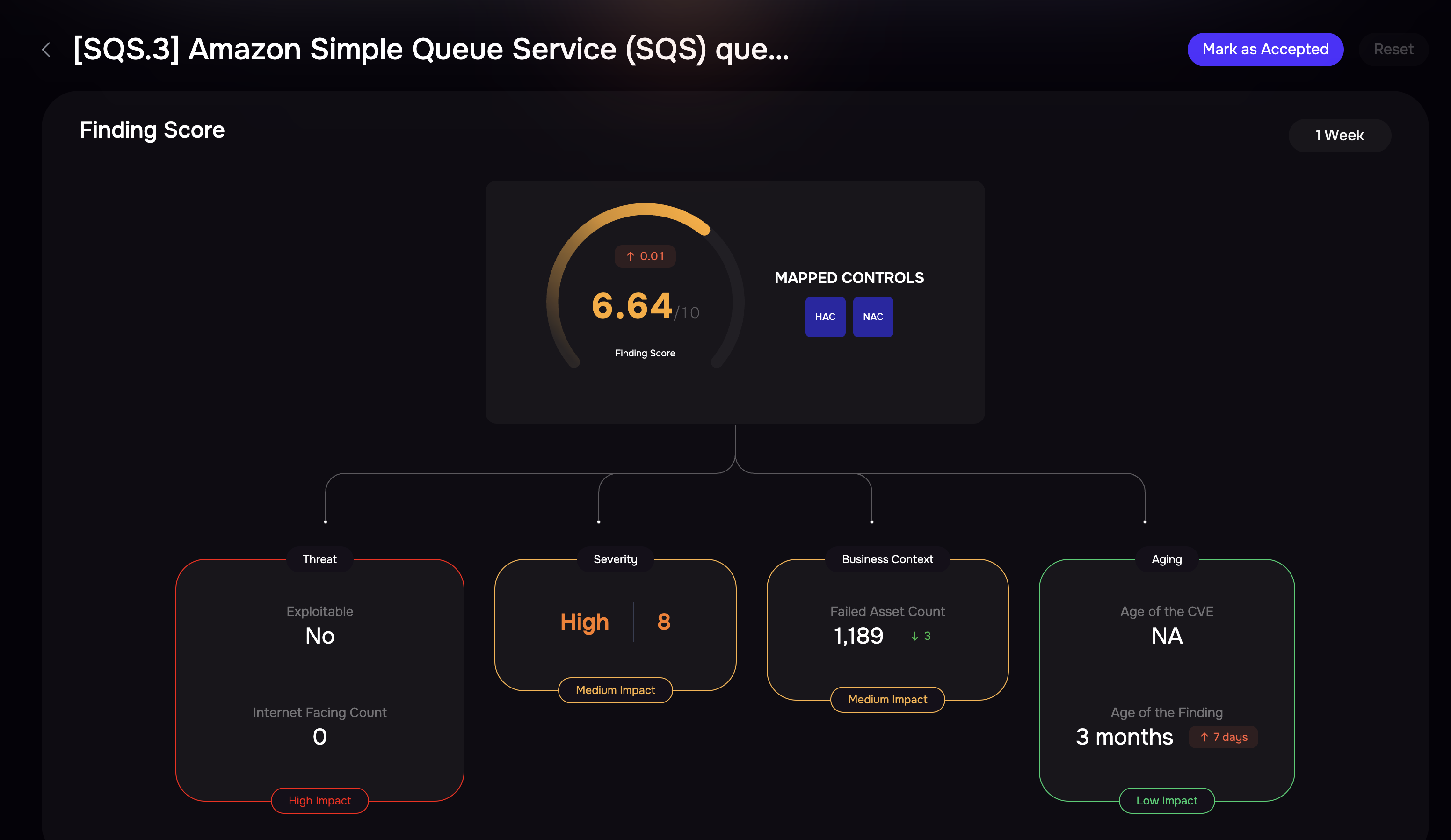The image size is (1451, 840).
Task: Click the Business Context card label
Action: point(887,559)
